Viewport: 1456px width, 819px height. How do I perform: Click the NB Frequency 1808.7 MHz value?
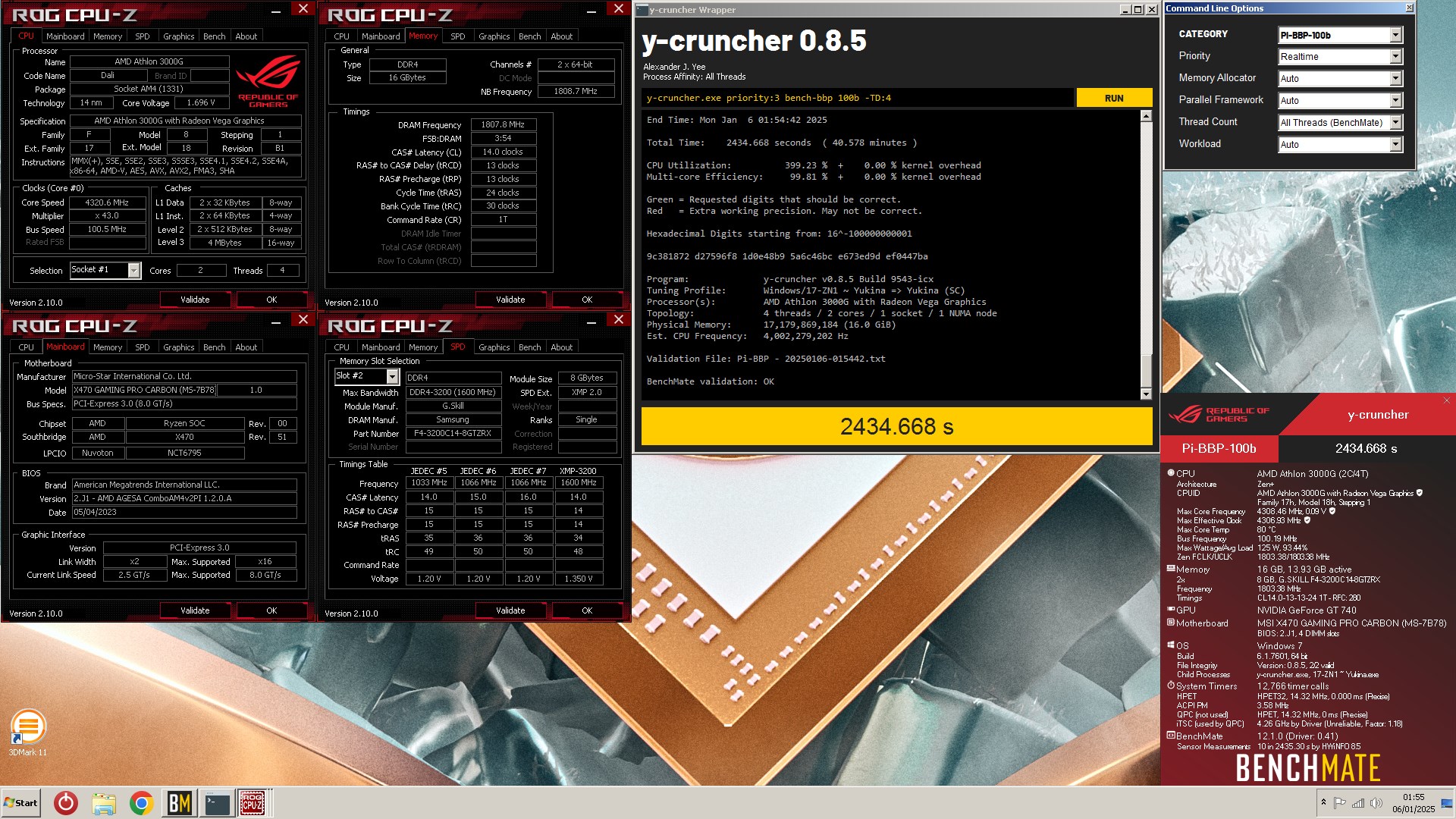click(x=576, y=91)
